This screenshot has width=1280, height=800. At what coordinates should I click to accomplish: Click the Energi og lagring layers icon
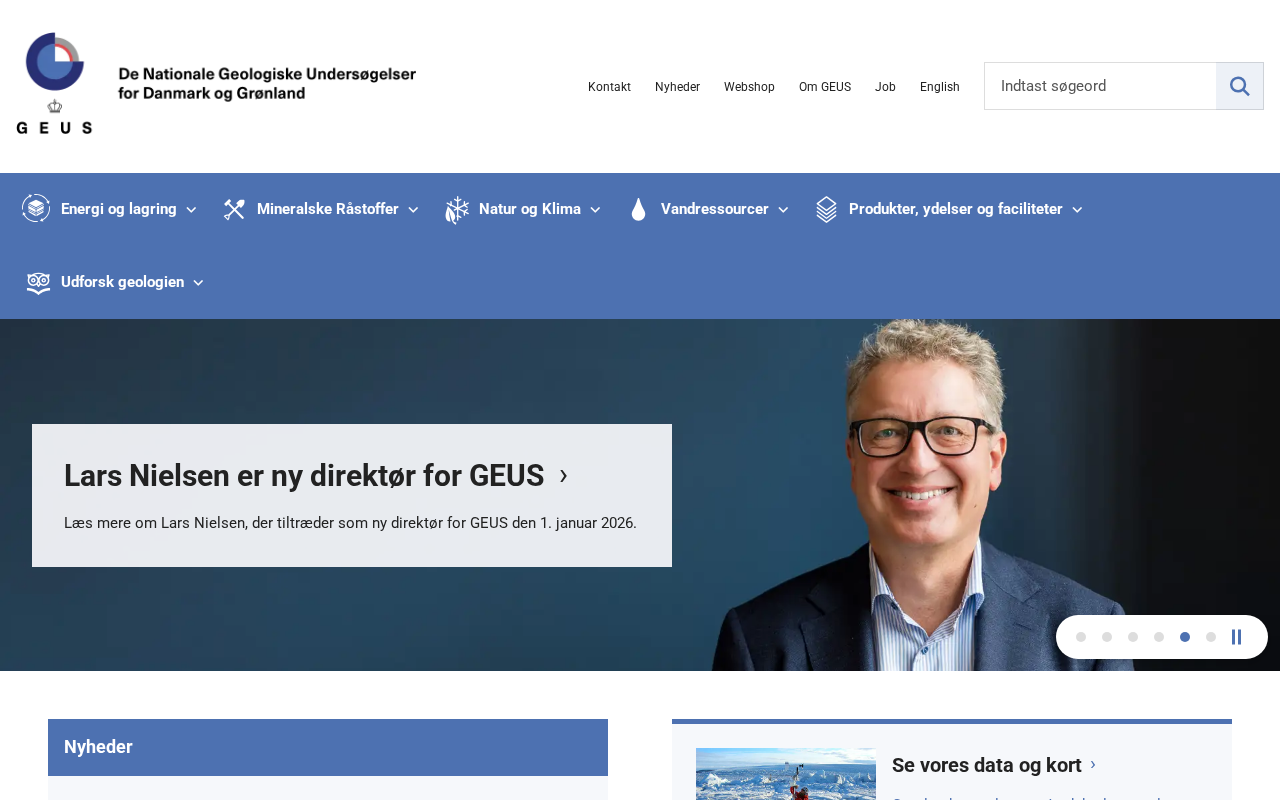click(x=36, y=208)
